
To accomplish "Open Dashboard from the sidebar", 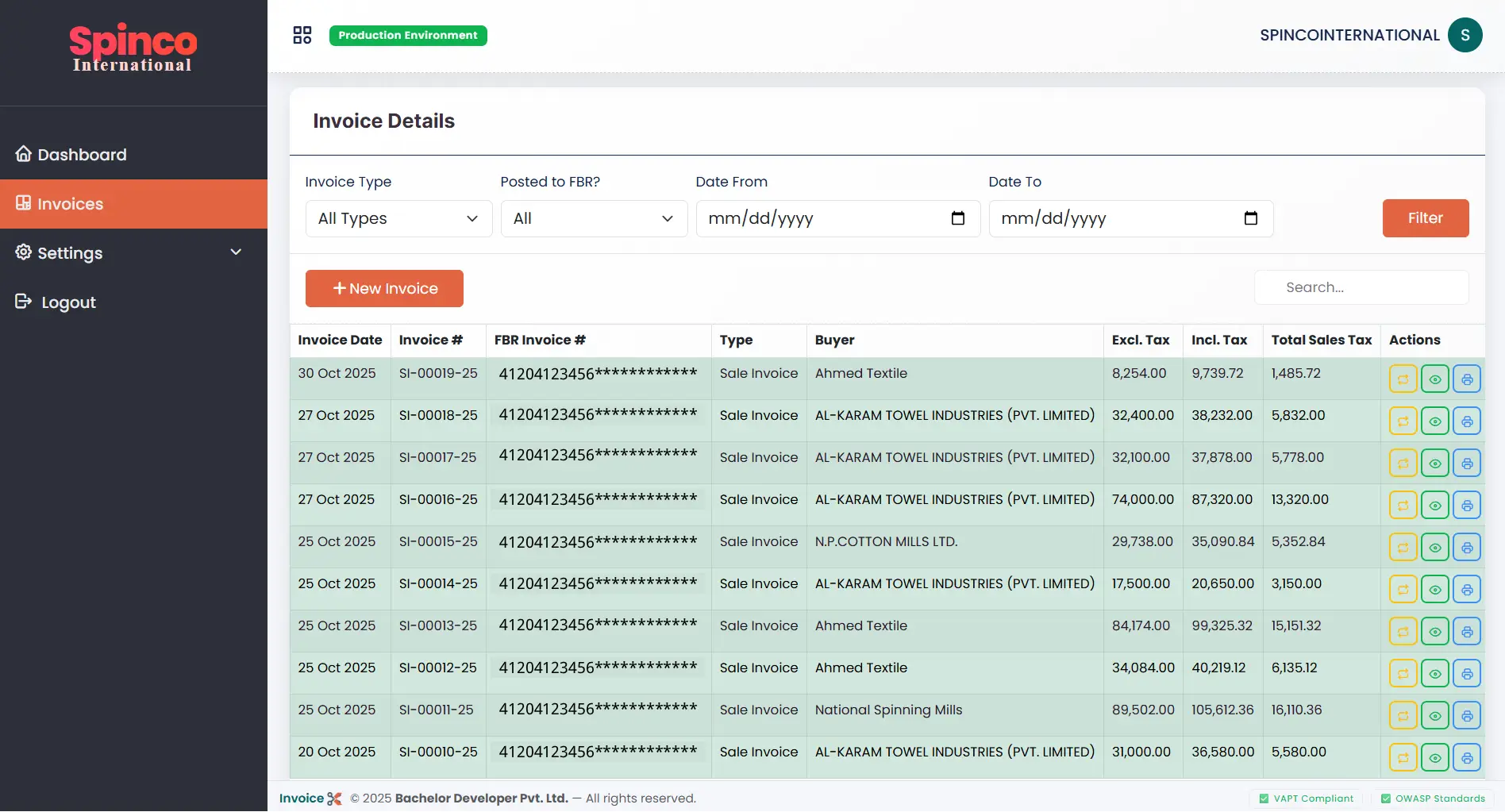I will [x=82, y=154].
